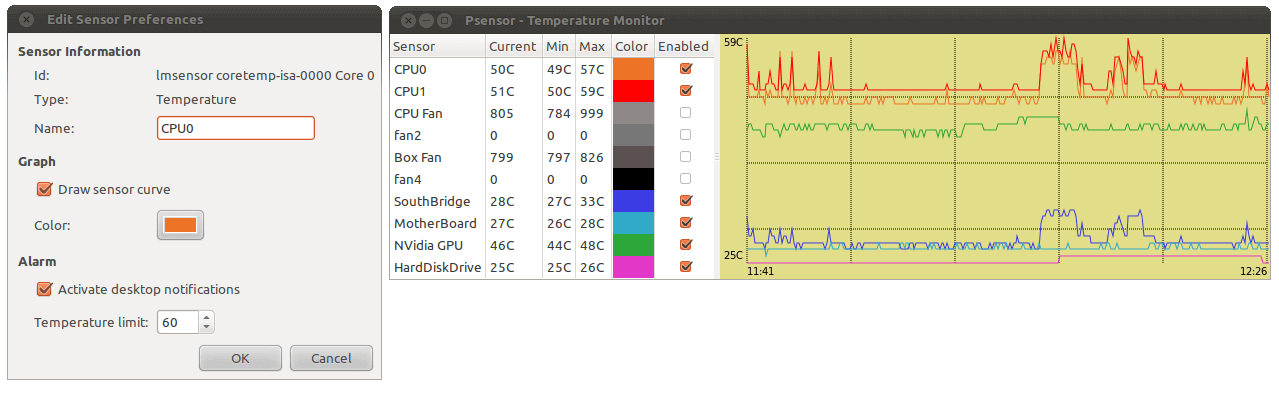
Task: Close the Edit Sensor Preferences dialog
Action: (26, 19)
